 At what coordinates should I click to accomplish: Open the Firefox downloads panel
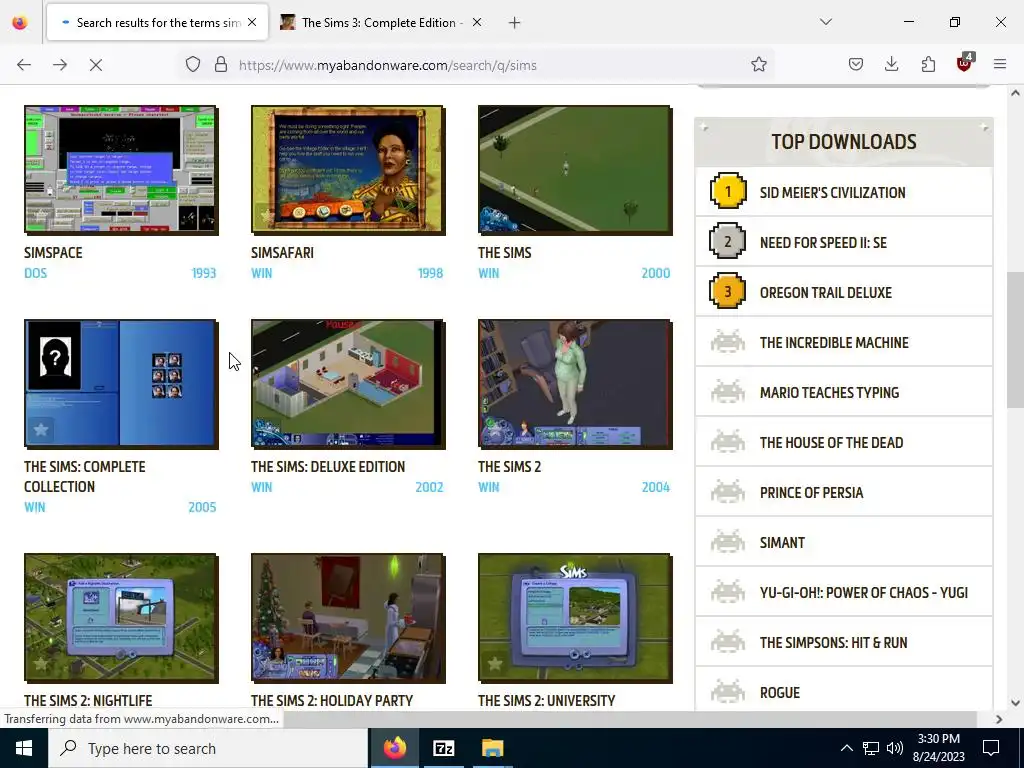click(x=891, y=65)
